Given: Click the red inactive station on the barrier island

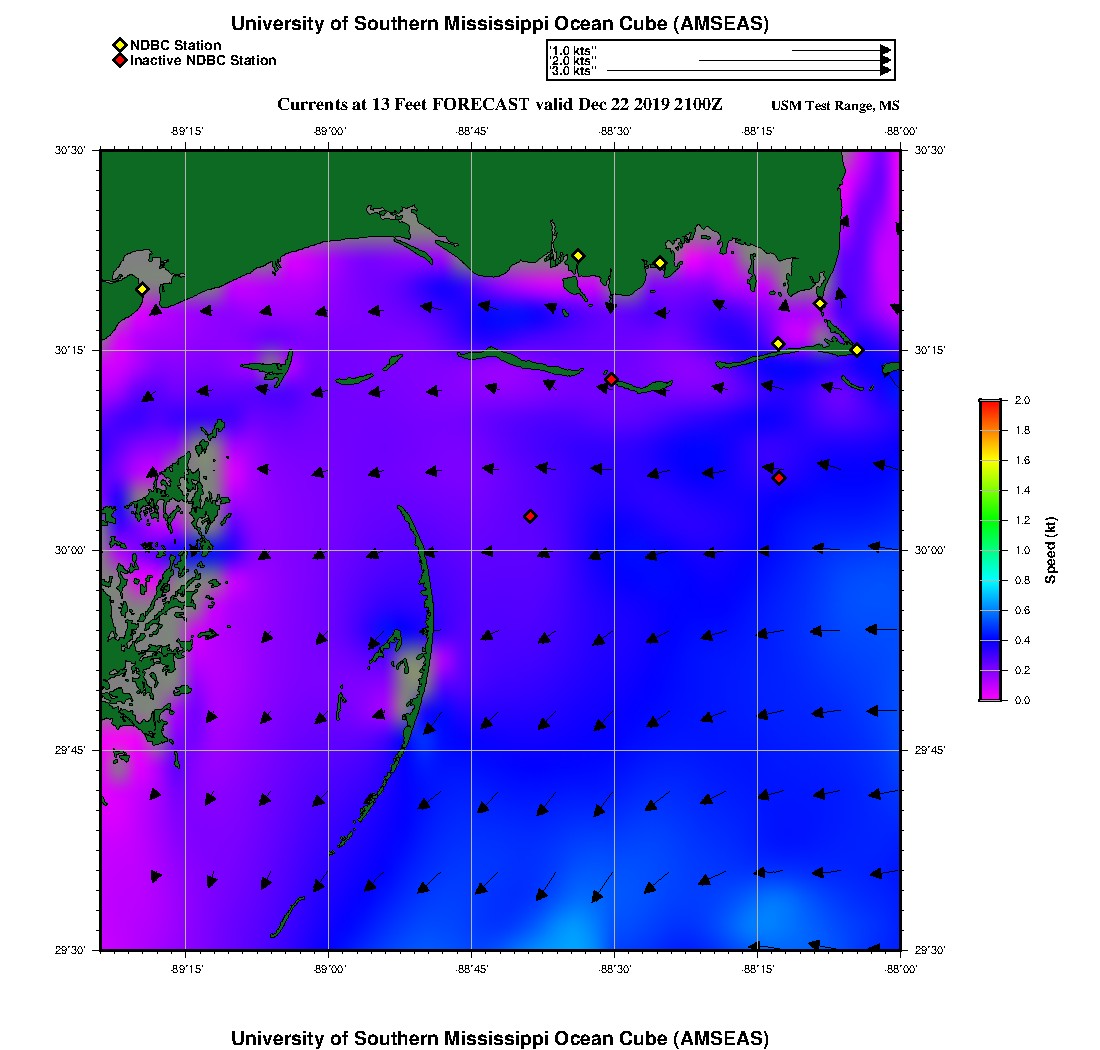Looking at the screenshot, I should coord(611,379).
